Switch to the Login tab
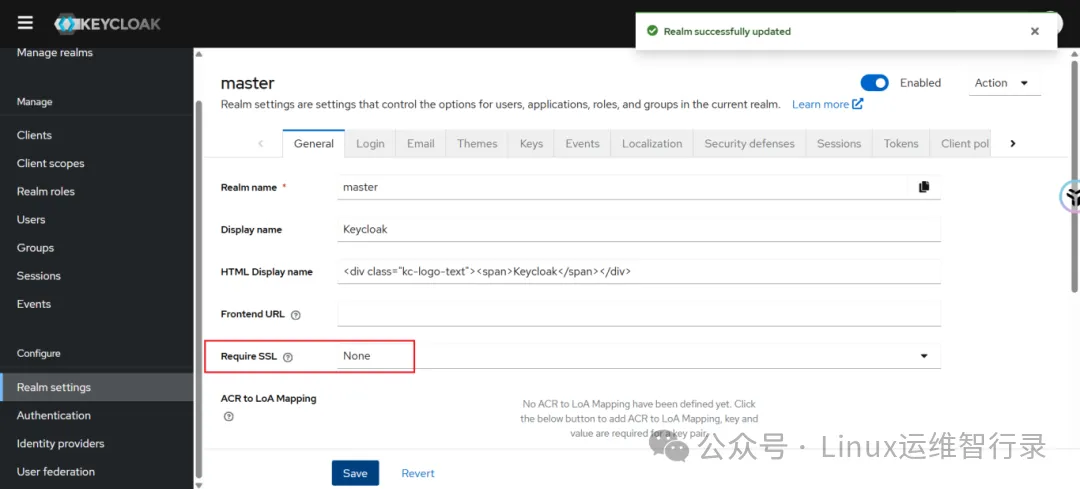 pyautogui.click(x=370, y=144)
